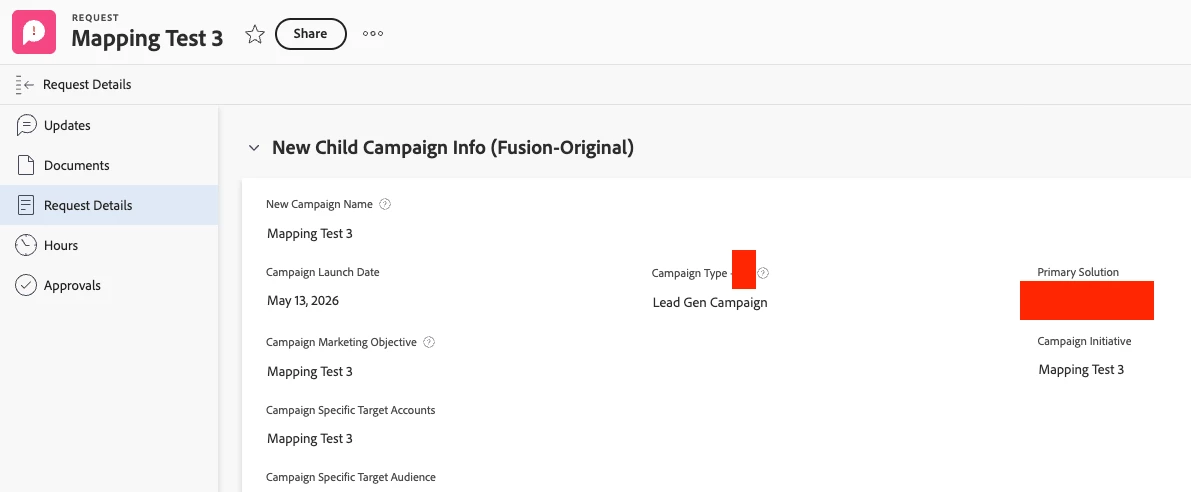
Task: Favorite the request with the star icon
Action: pyautogui.click(x=255, y=34)
